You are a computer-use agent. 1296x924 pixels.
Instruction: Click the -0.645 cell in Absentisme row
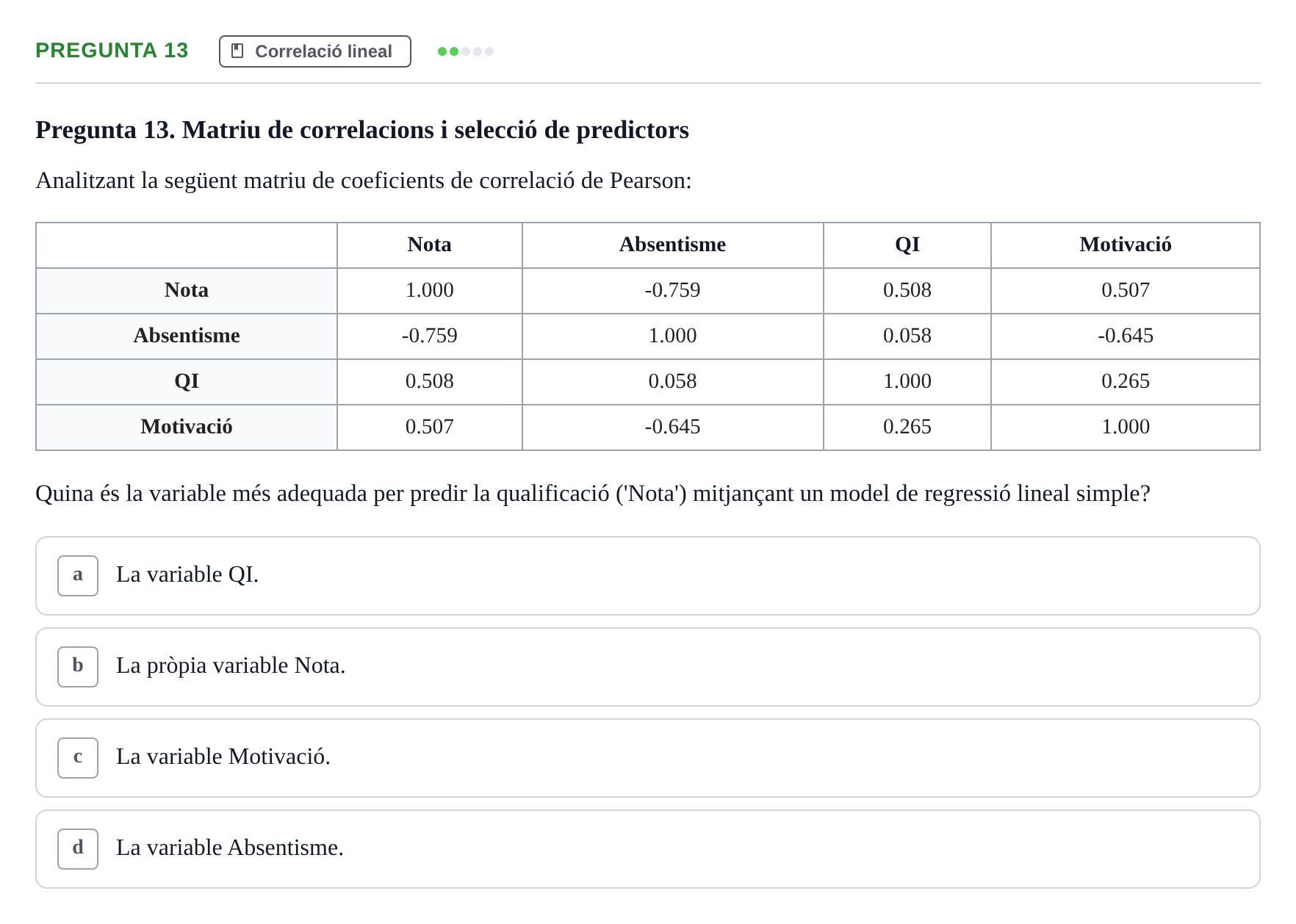(1126, 336)
